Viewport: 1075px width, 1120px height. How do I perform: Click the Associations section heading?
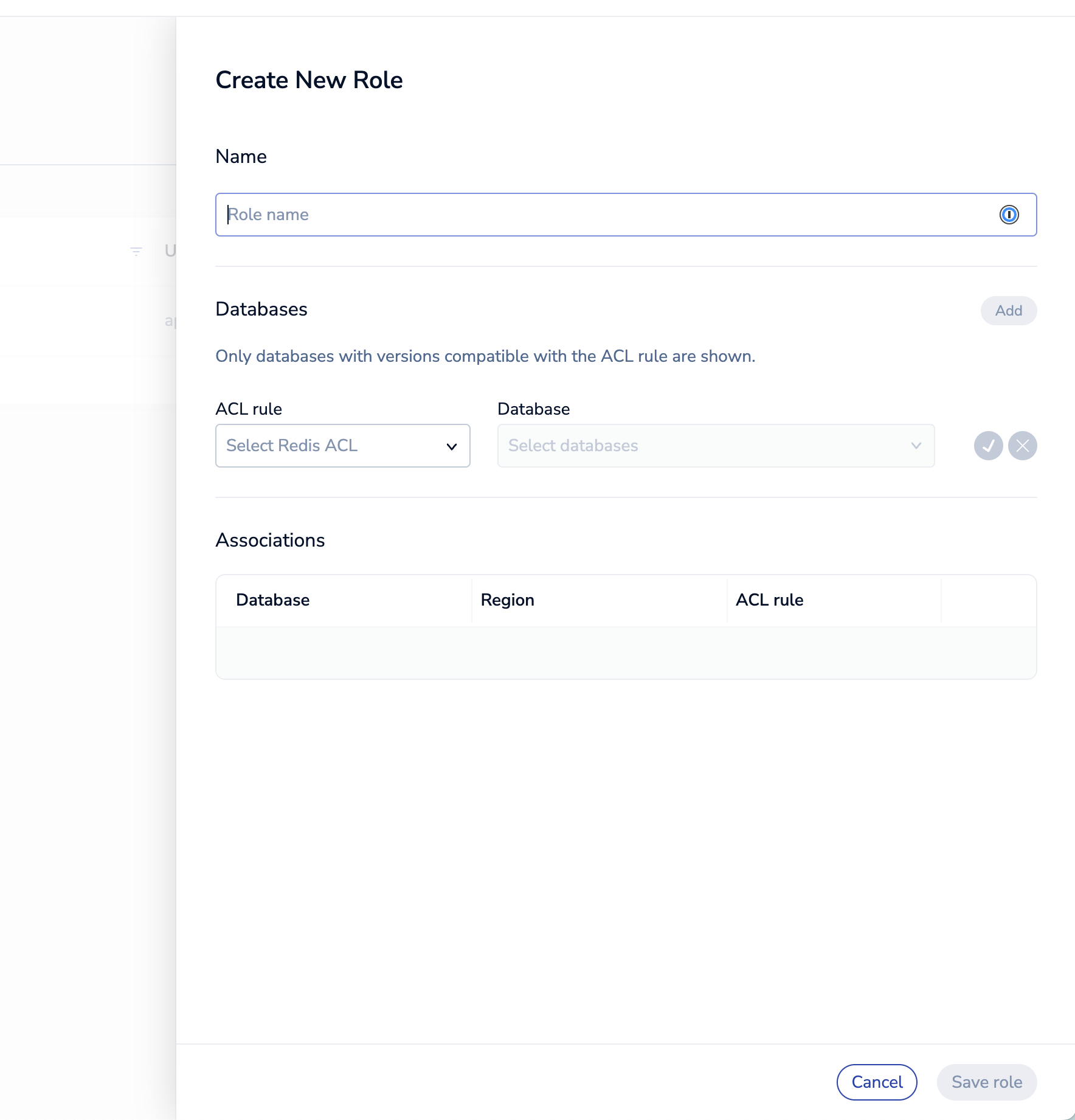[270, 541]
